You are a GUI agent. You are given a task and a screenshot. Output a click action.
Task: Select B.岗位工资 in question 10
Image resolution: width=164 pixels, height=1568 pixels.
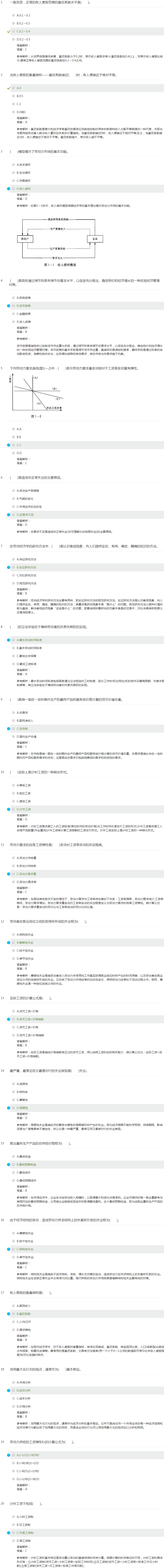24,793
